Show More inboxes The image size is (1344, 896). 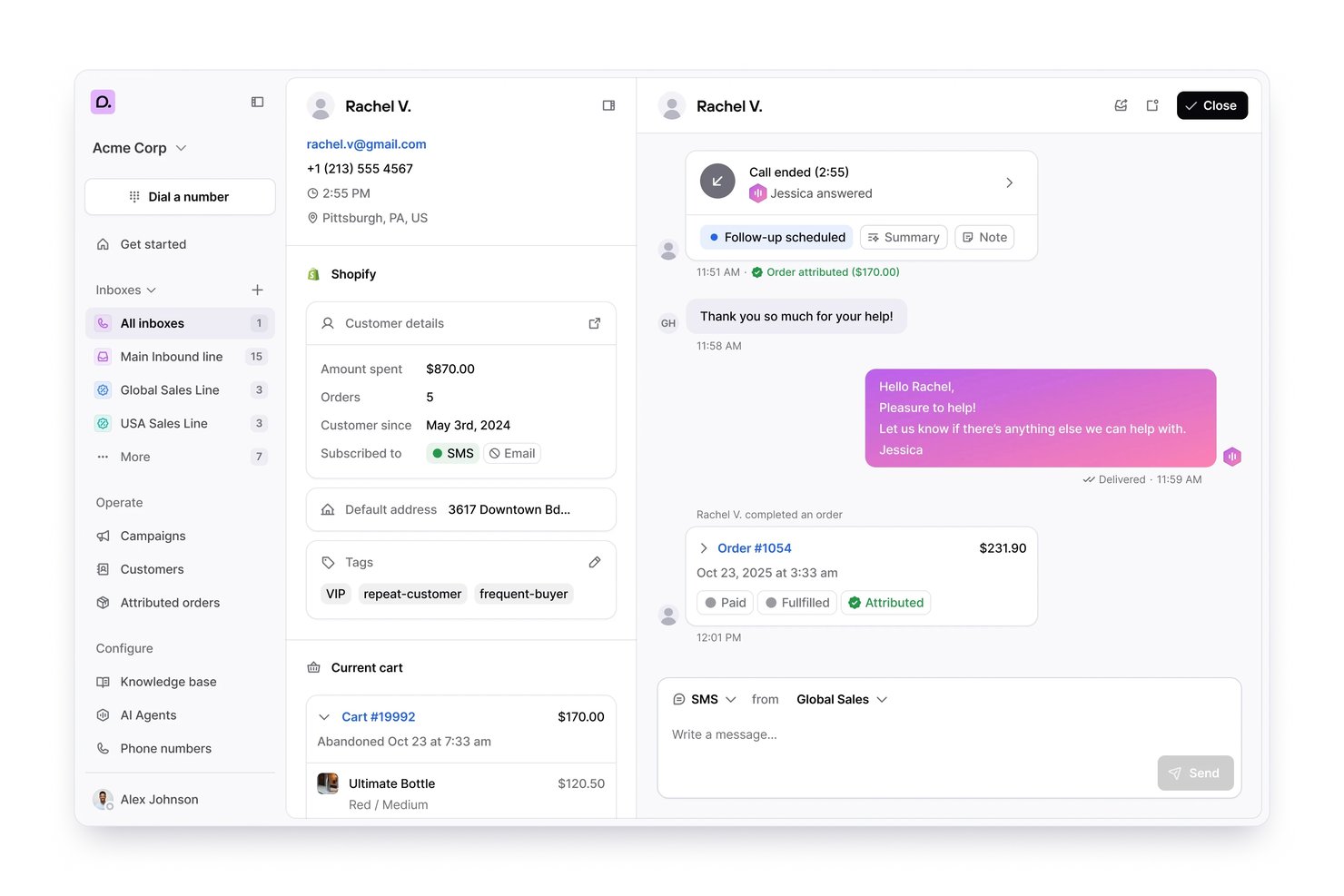pyautogui.click(x=180, y=457)
